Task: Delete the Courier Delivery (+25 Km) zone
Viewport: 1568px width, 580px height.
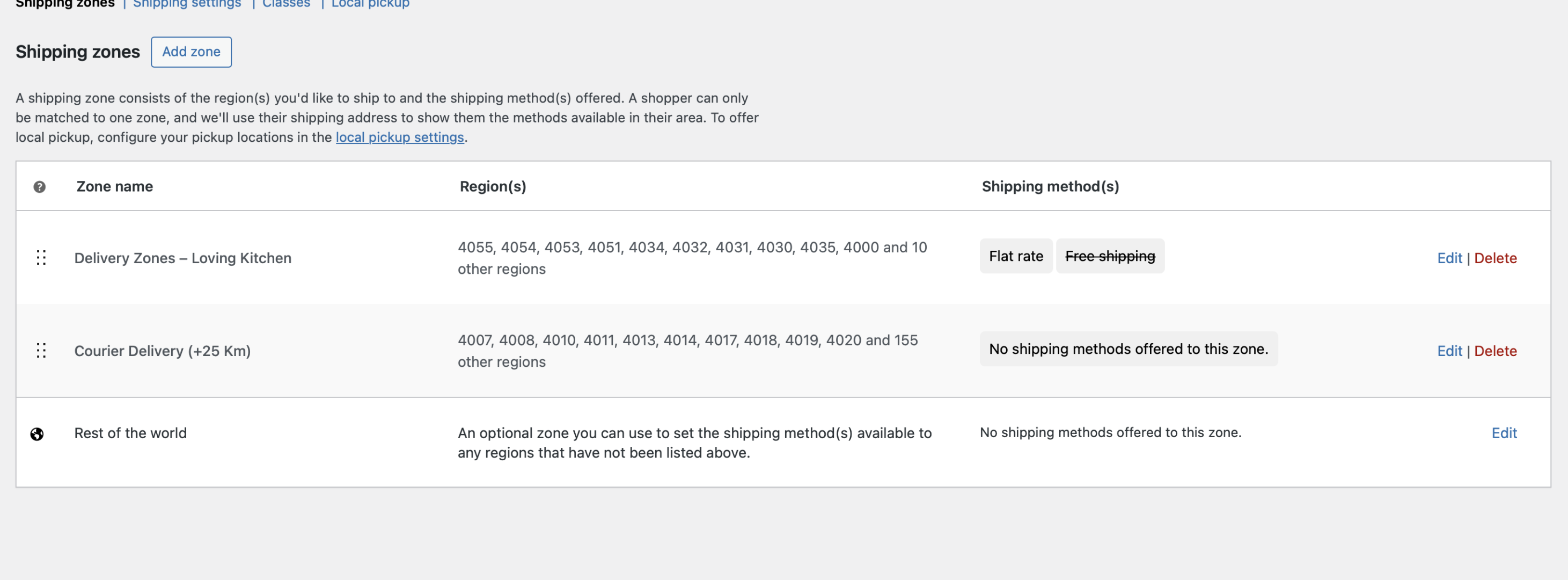Action: tap(1495, 351)
